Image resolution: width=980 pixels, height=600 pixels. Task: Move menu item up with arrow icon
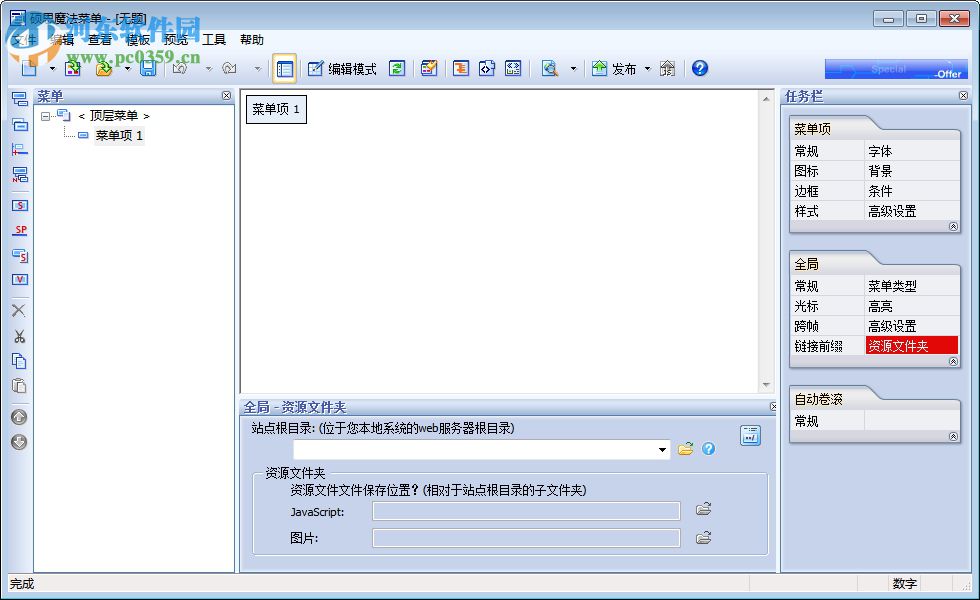point(18,417)
